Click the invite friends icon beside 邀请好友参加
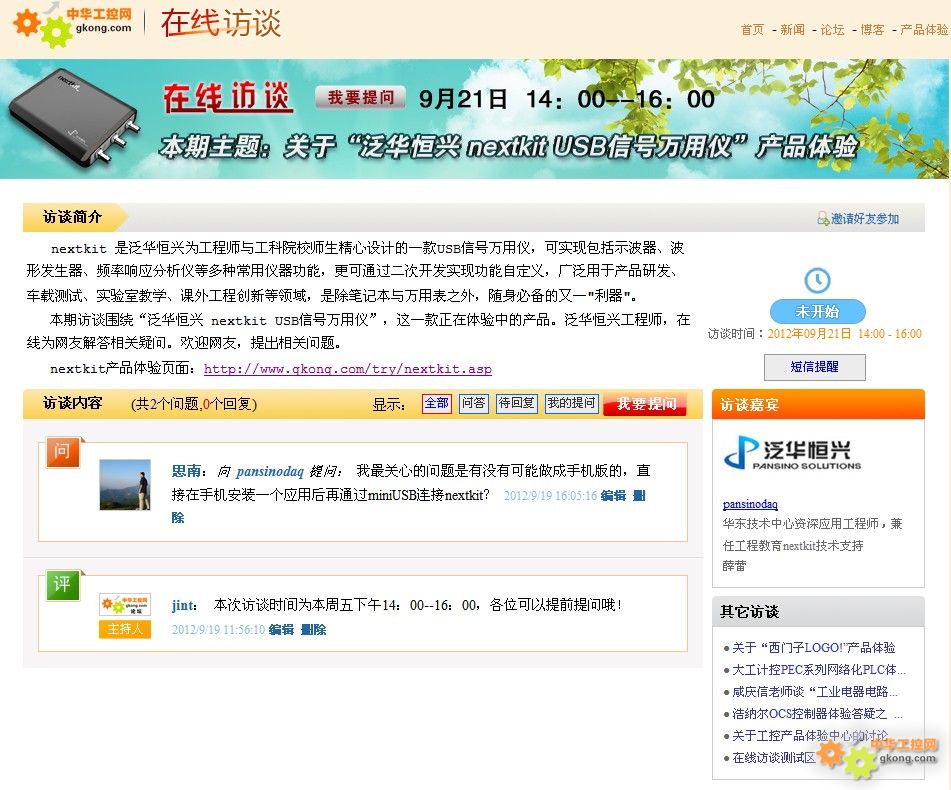The image size is (951, 790). [823, 218]
